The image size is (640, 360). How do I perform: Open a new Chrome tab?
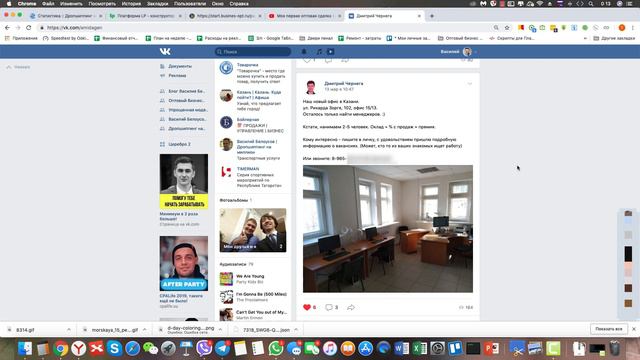pyautogui.click(x=432, y=16)
